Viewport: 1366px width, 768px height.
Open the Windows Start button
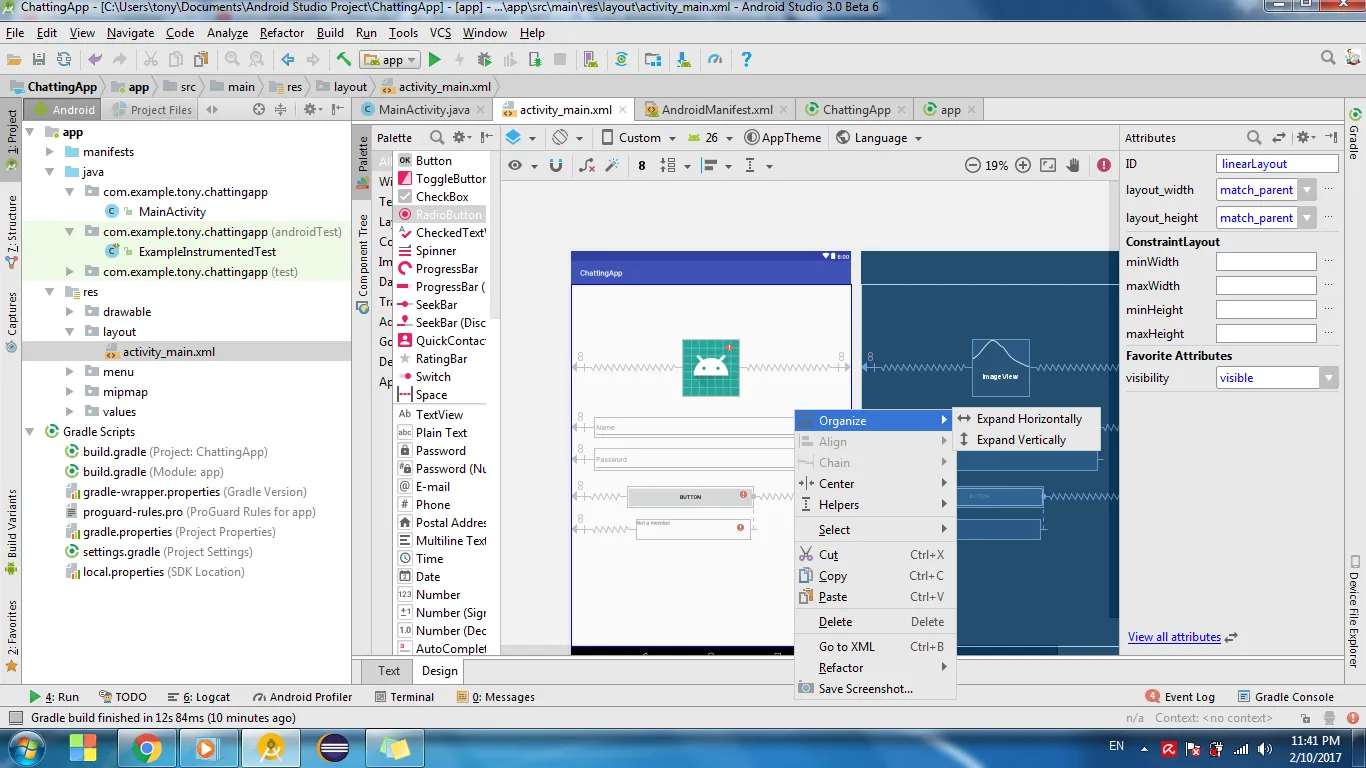pyautogui.click(x=27, y=748)
